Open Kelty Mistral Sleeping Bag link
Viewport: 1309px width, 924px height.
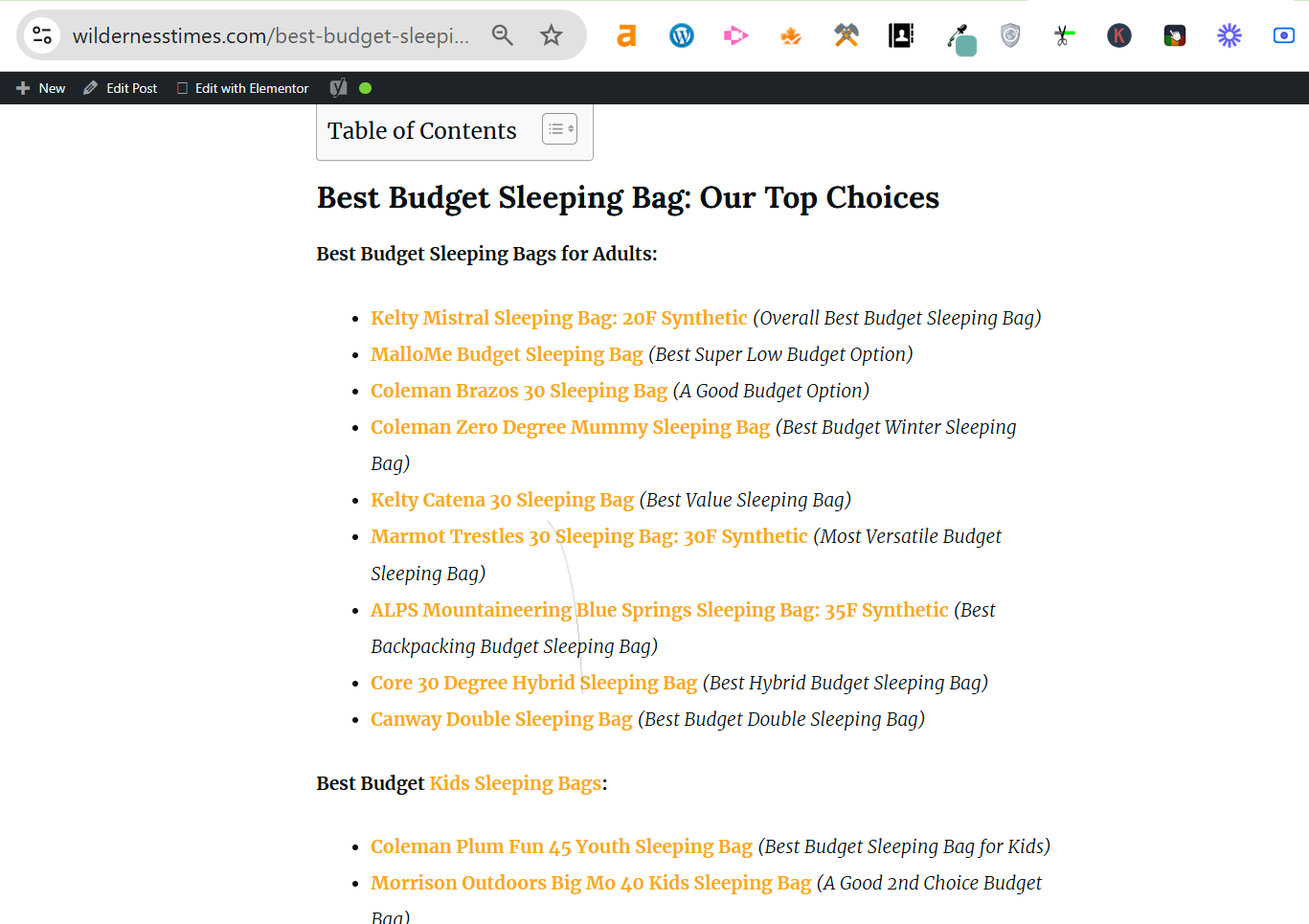pos(559,318)
